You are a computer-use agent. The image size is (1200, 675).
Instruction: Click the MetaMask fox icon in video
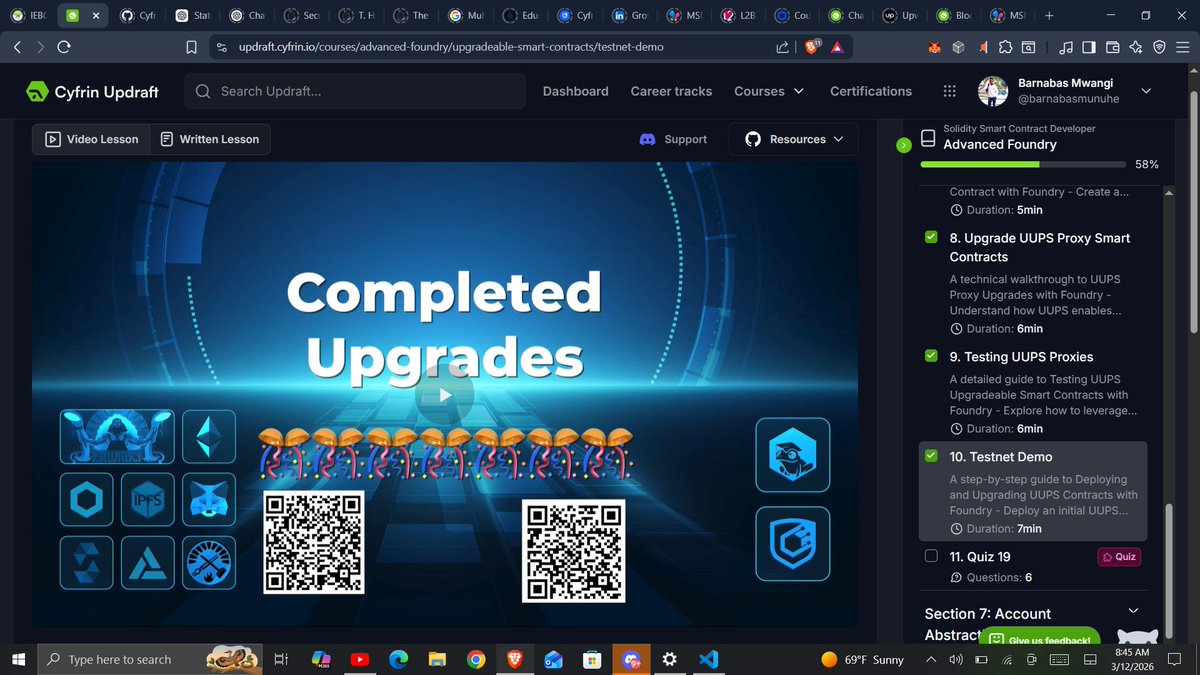pos(209,499)
